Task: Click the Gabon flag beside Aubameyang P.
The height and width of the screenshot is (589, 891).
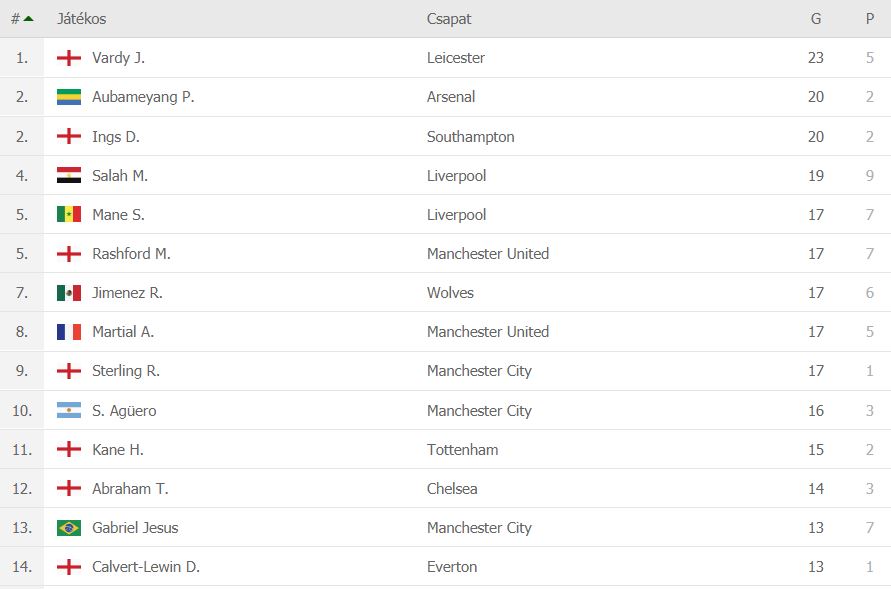Action: coord(69,97)
